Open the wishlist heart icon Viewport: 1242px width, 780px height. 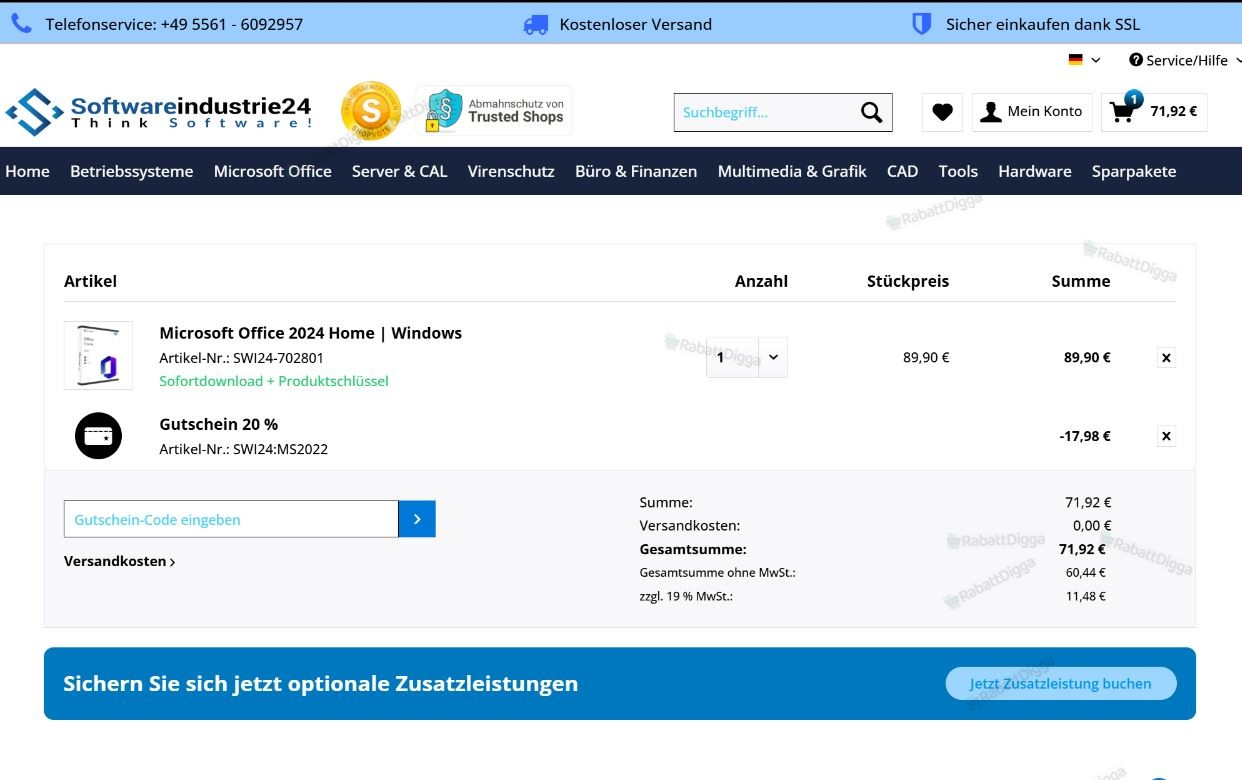[942, 112]
